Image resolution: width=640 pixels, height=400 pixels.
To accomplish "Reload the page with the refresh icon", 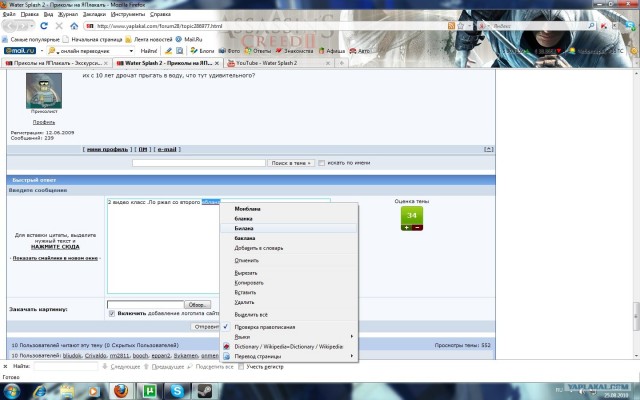I will 44,26.
